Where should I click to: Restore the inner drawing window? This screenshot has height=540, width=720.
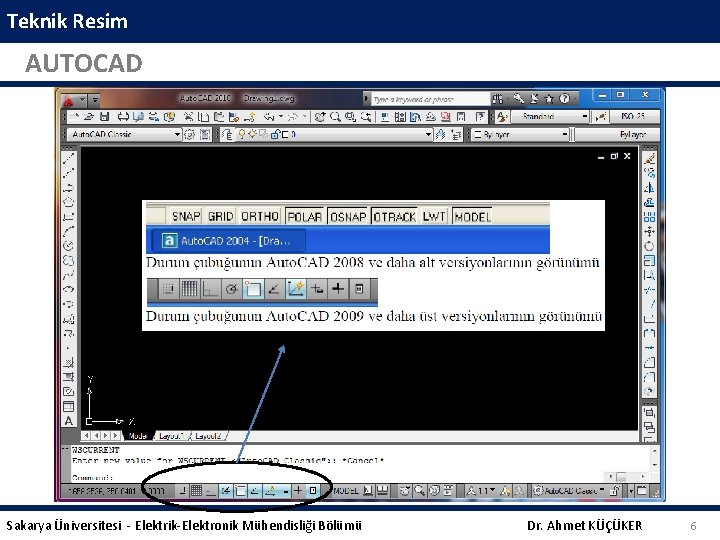pos(614,157)
